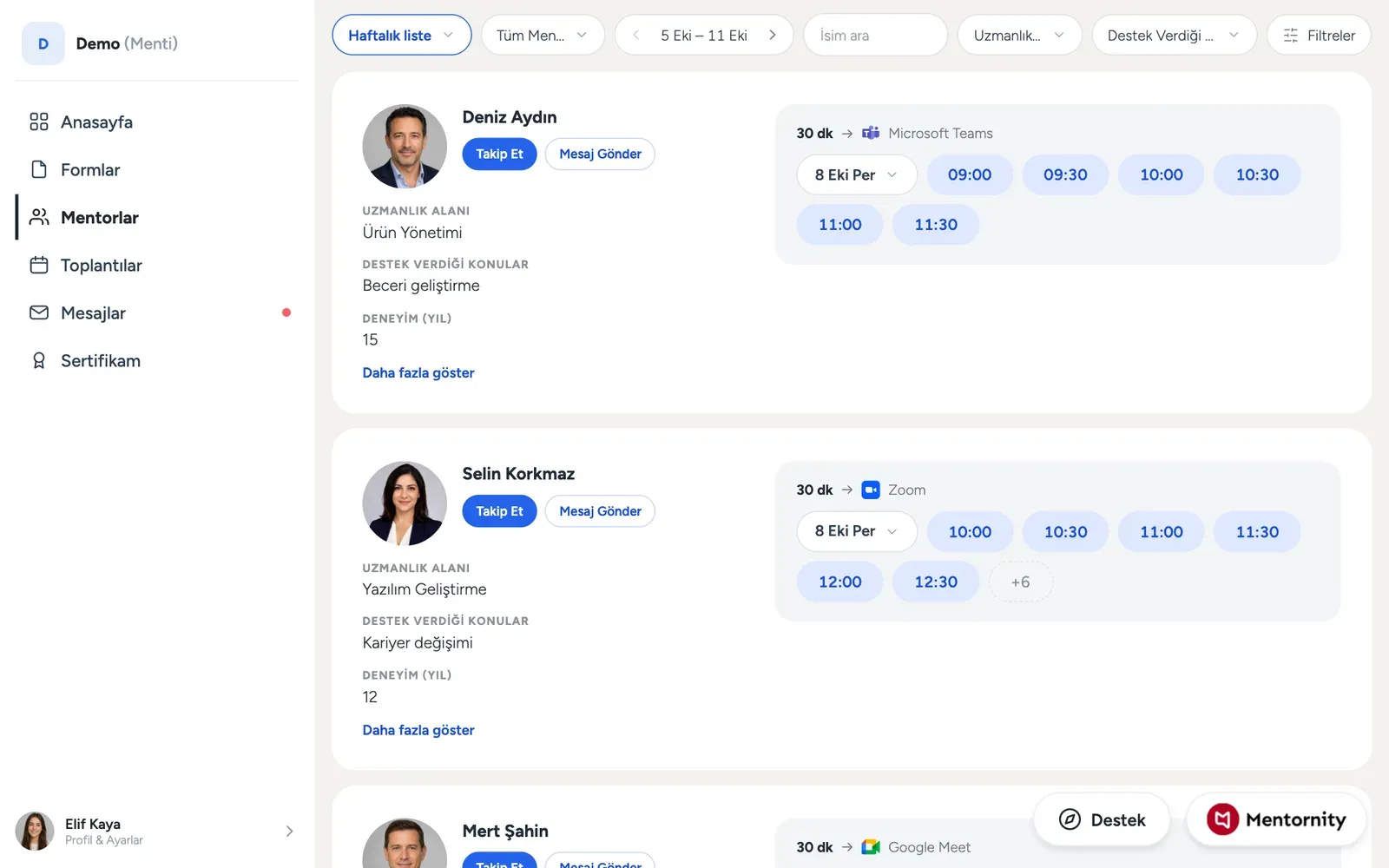Open the Filtreler filter panel
The image size is (1389, 868).
pyautogui.click(x=1319, y=36)
